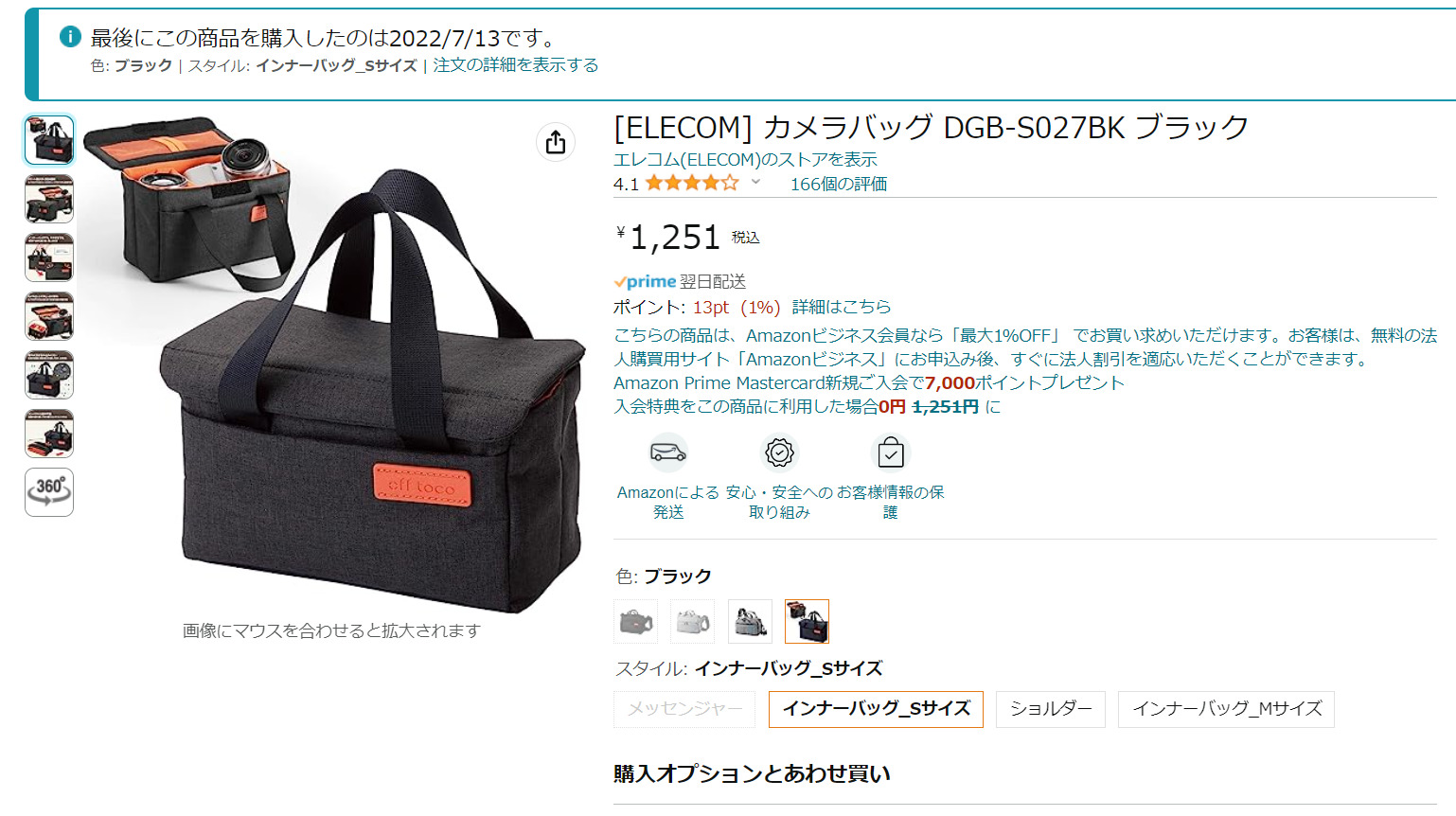The image size is (1456, 816).
Task: Select the インナーバッグ_Mサイズ style option
Action: [1226, 709]
